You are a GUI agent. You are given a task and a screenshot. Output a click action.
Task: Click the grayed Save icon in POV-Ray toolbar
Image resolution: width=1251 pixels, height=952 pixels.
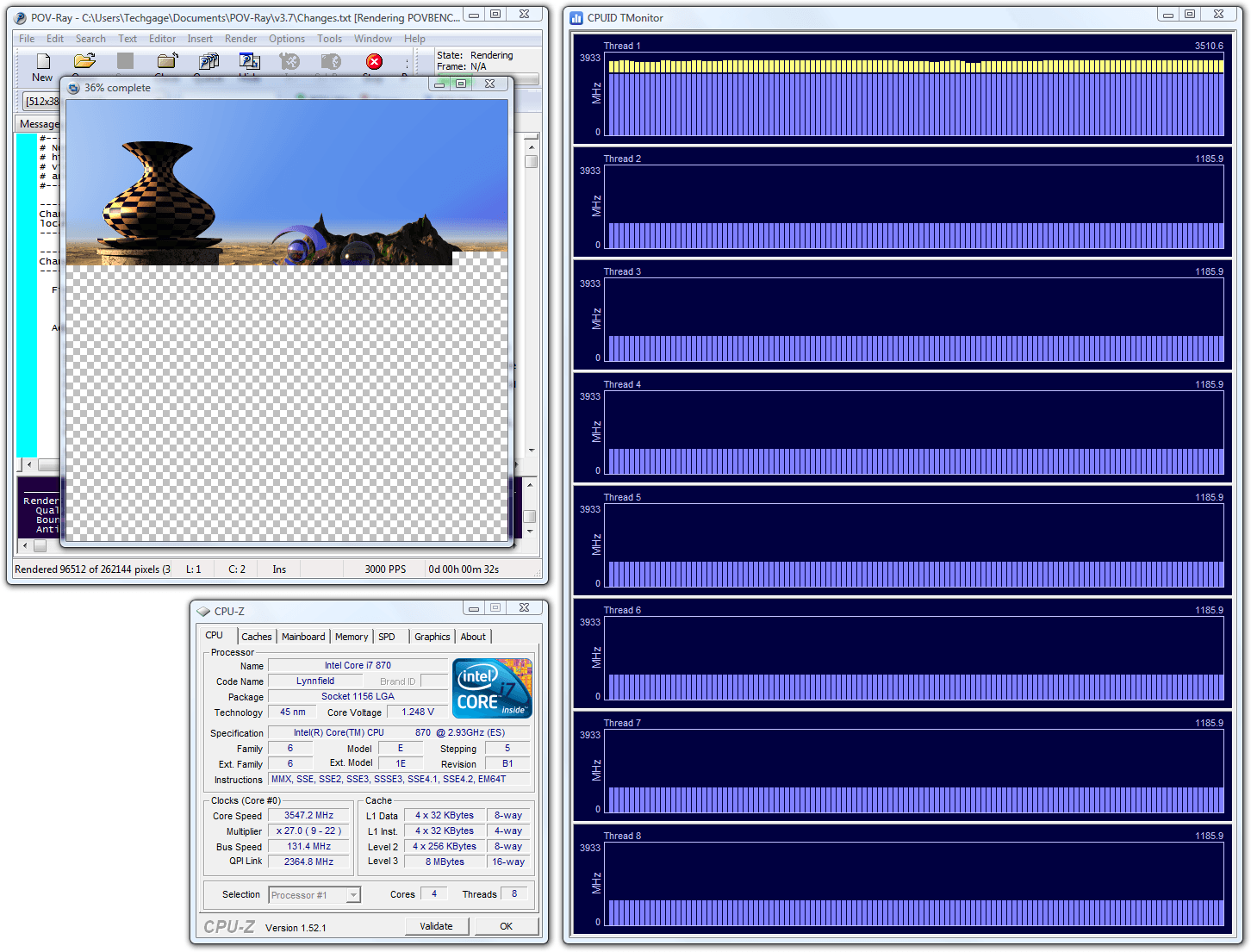pos(126,60)
